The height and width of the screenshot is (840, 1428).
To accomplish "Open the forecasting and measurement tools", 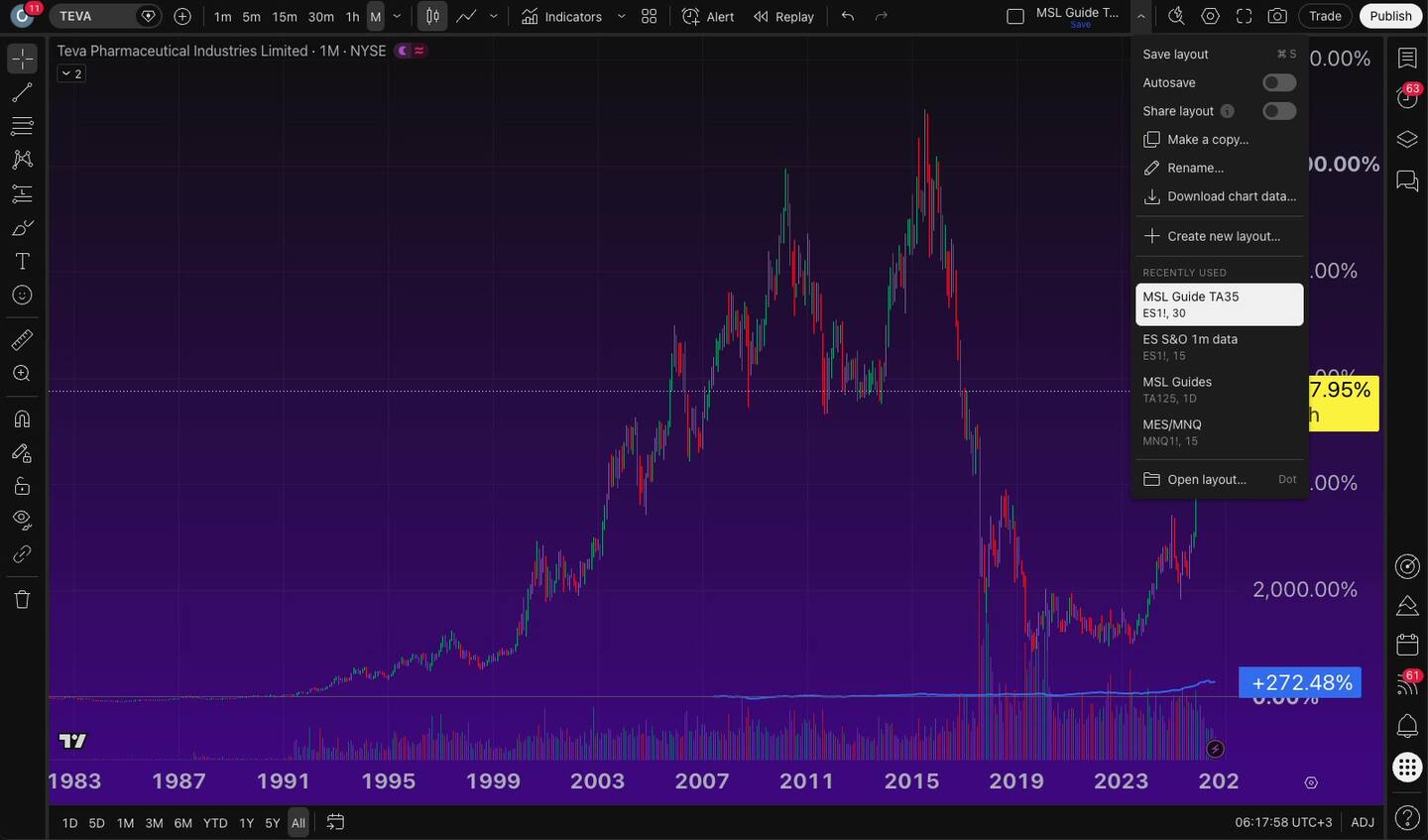I will click(x=22, y=193).
